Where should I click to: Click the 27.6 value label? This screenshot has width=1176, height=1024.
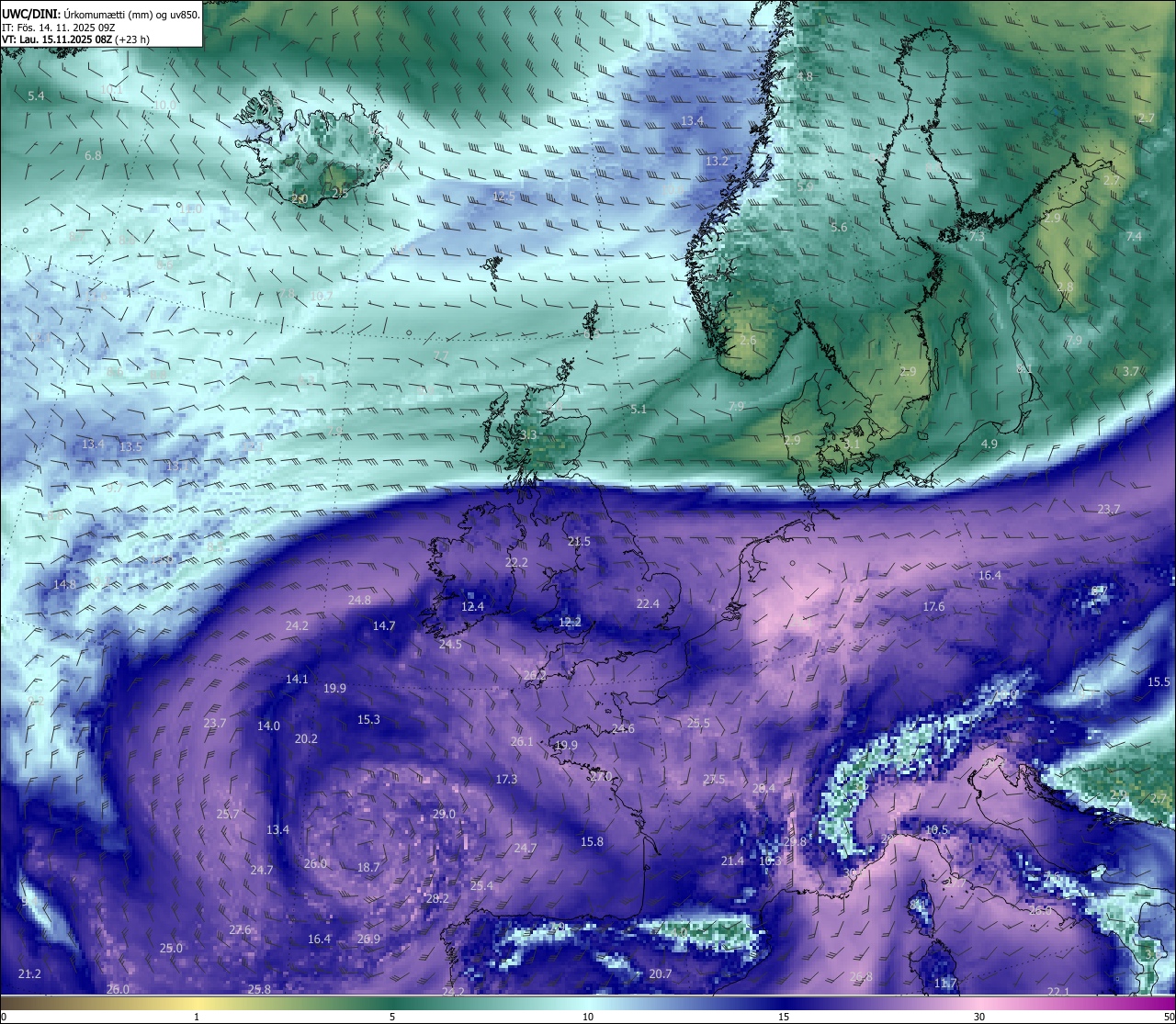click(240, 930)
